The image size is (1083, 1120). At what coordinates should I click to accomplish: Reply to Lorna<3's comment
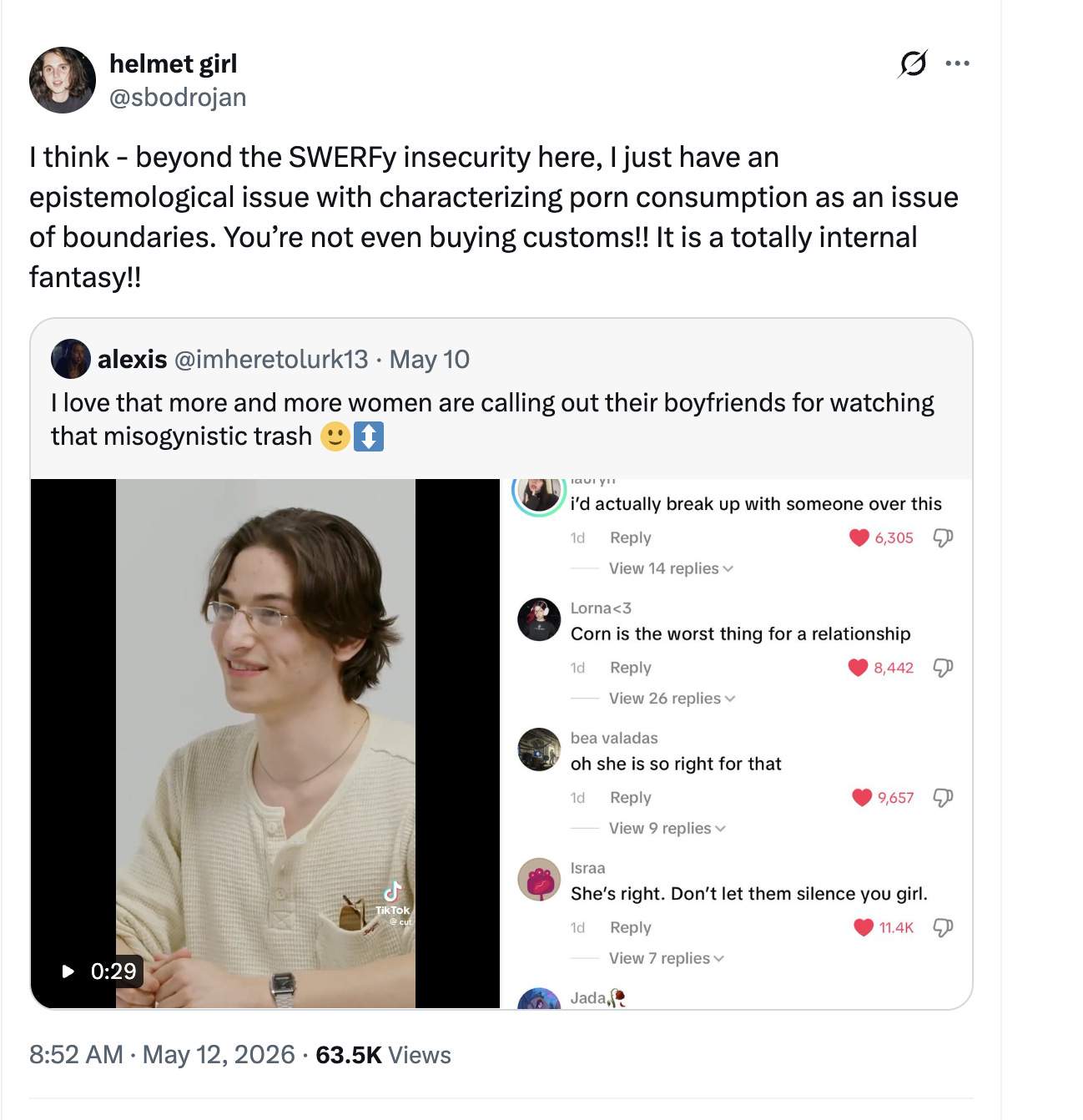click(630, 668)
